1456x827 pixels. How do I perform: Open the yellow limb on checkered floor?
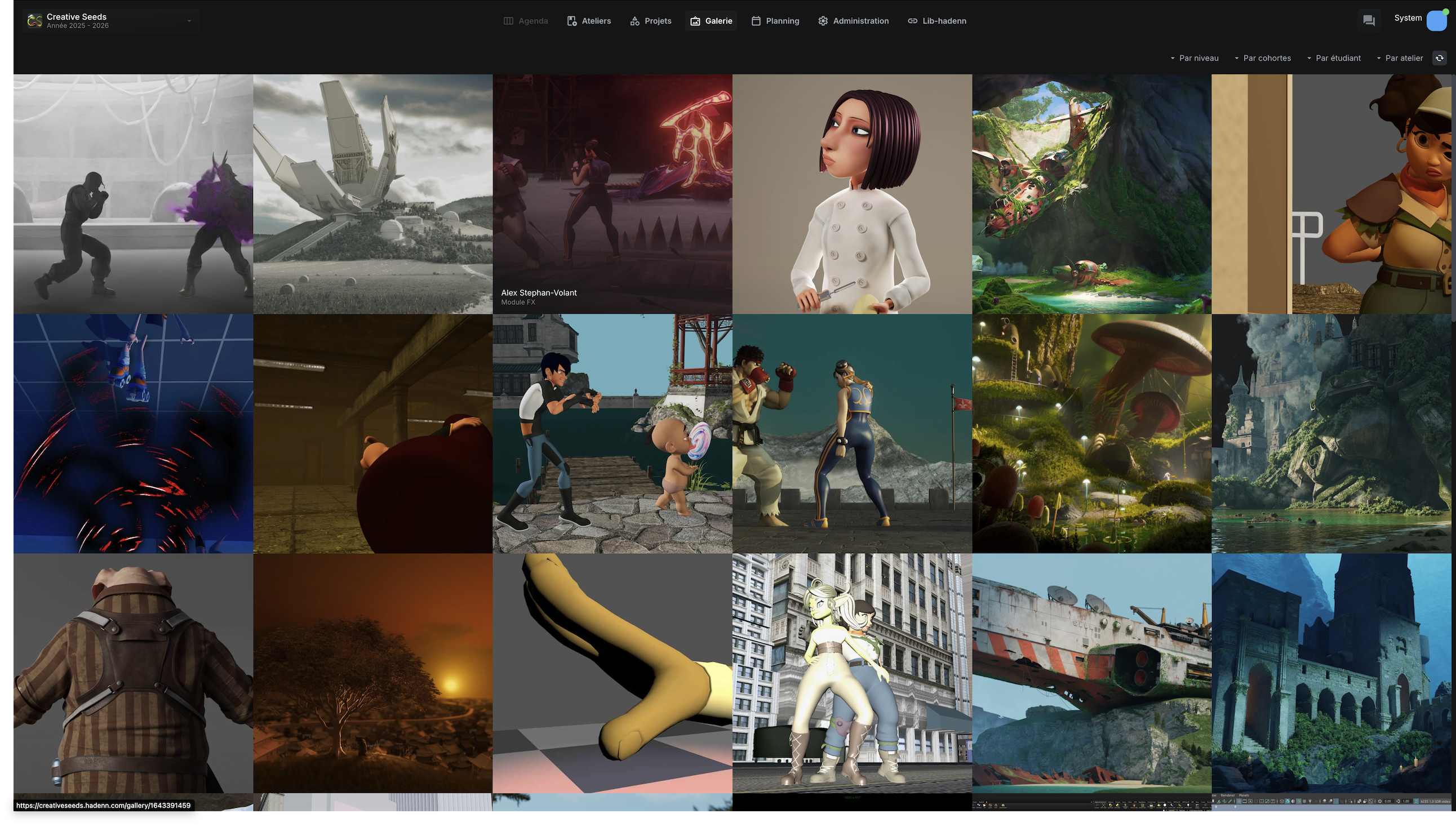613,674
